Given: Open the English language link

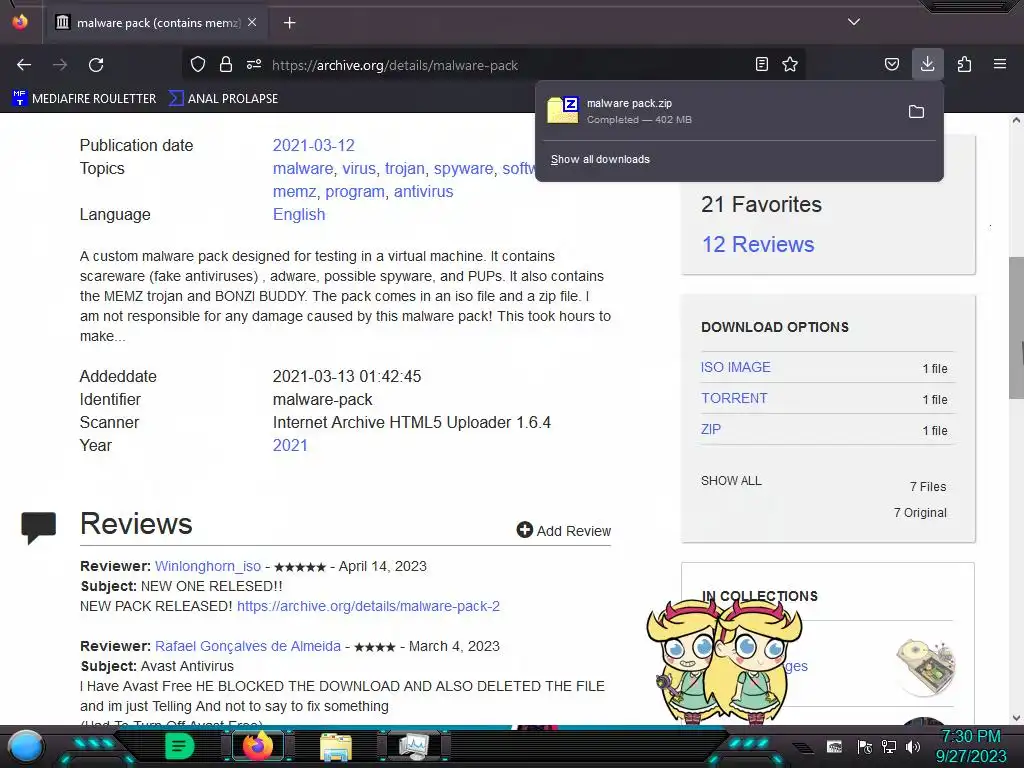Looking at the screenshot, I should pyautogui.click(x=298, y=214).
